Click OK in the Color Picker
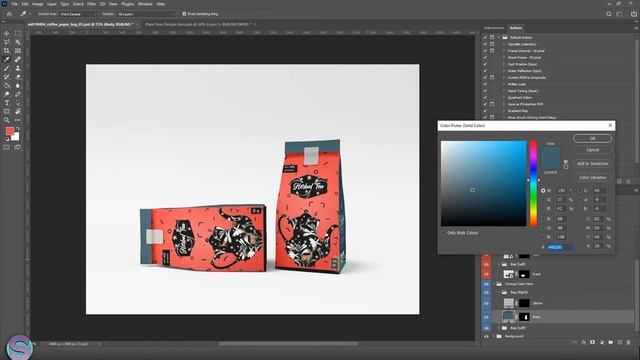This screenshot has height=360, width=640. tap(592, 138)
